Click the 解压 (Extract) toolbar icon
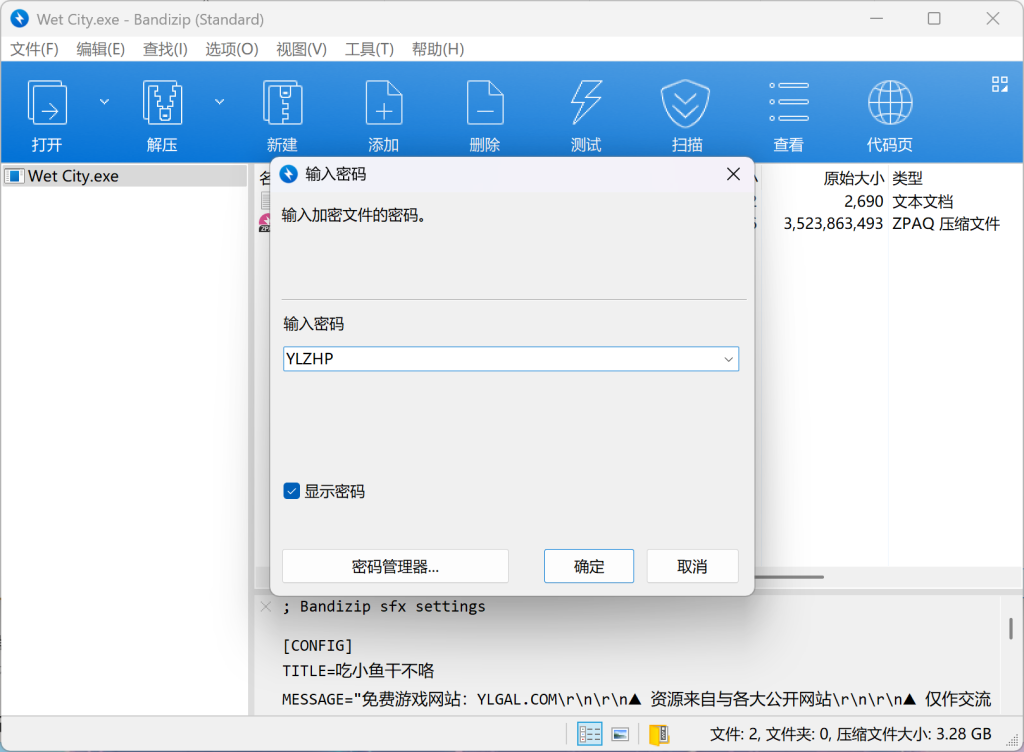The image size is (1024, 752). tap(162, 104)
